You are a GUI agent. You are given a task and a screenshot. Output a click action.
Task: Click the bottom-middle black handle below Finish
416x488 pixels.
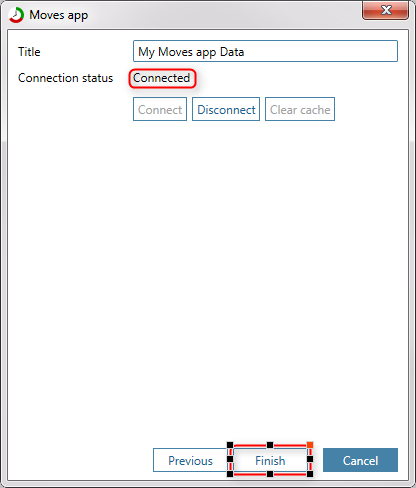(270, 474)
